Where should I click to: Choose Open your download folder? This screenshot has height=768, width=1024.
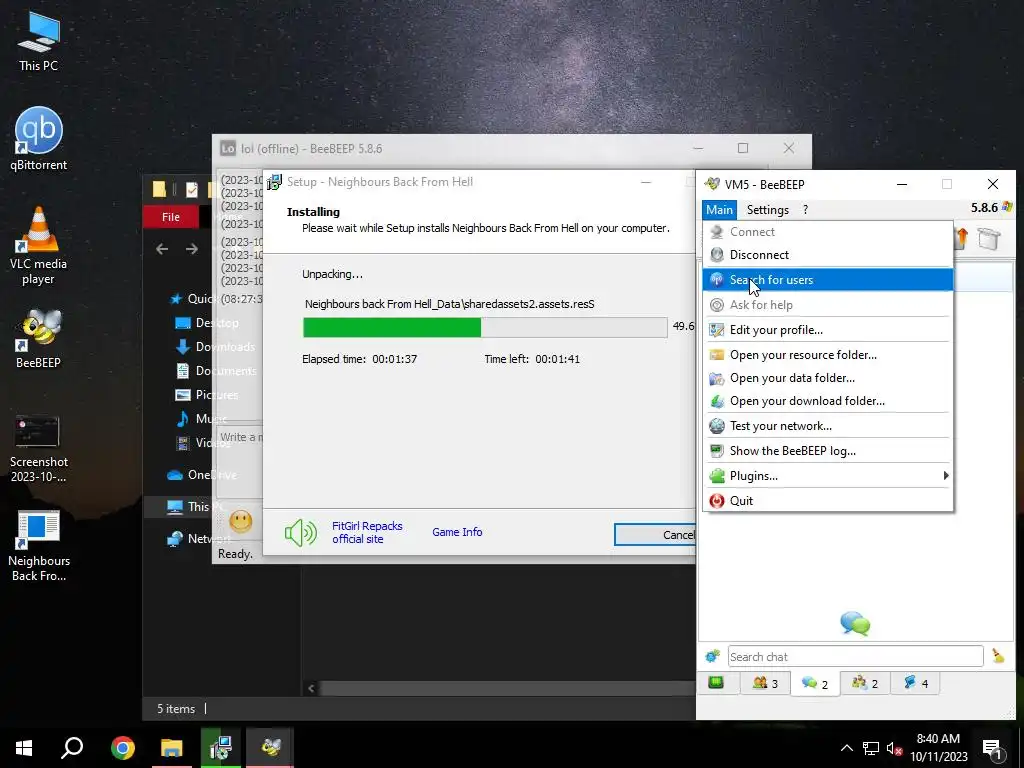[x=827, y=401]
